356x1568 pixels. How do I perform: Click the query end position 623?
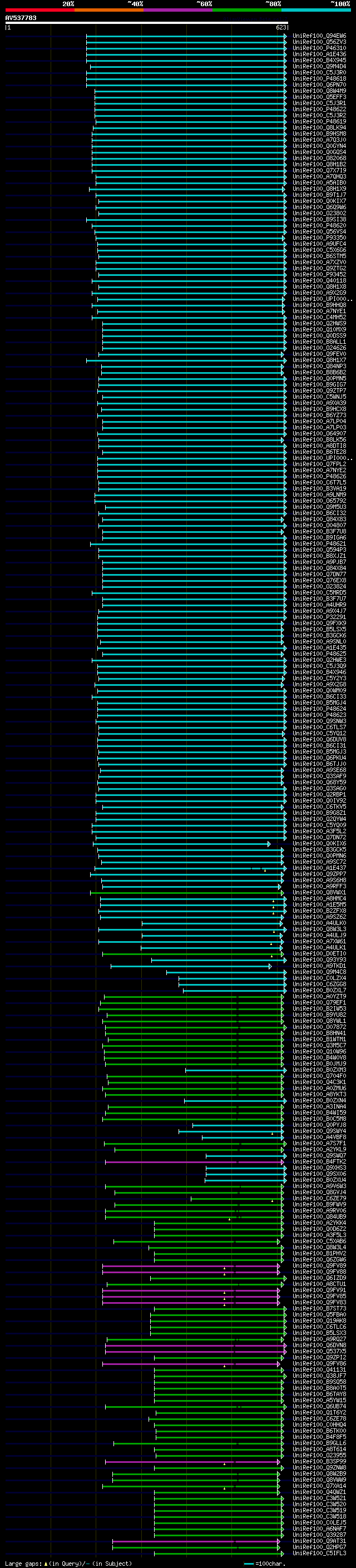pyautogui.click(x=281, y=27)
